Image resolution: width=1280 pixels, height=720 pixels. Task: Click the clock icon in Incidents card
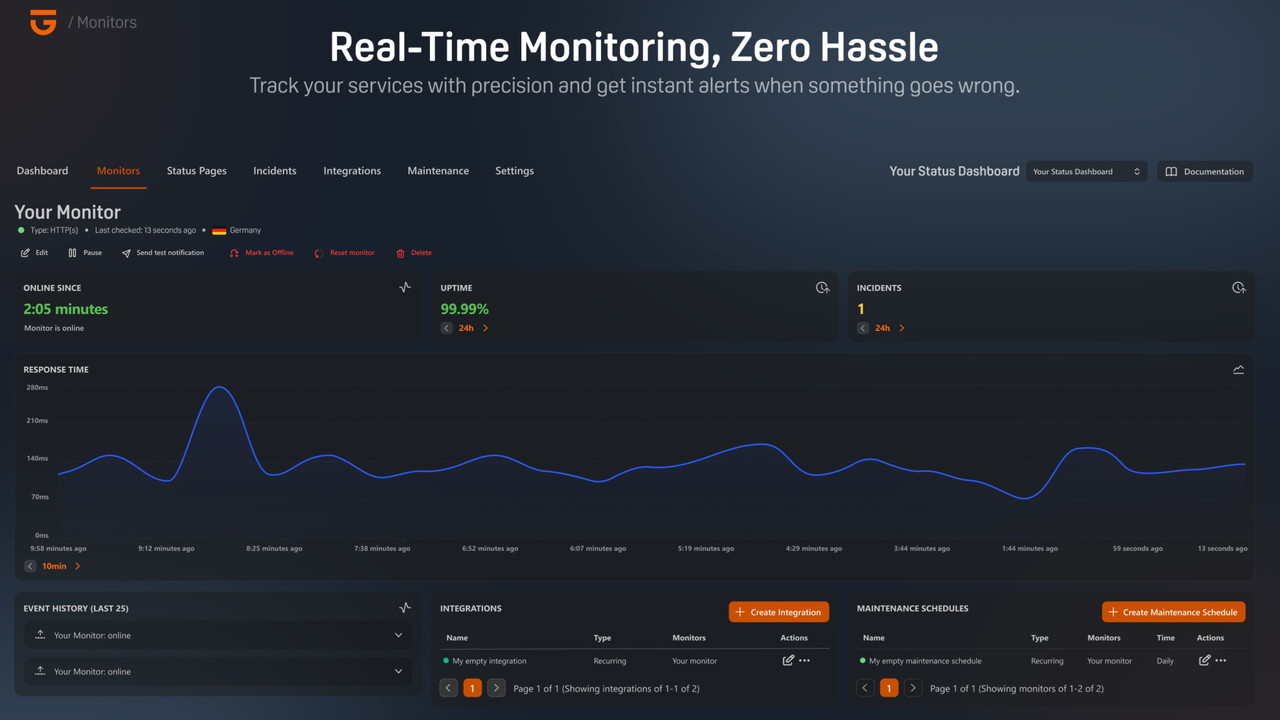point(1238,288)
